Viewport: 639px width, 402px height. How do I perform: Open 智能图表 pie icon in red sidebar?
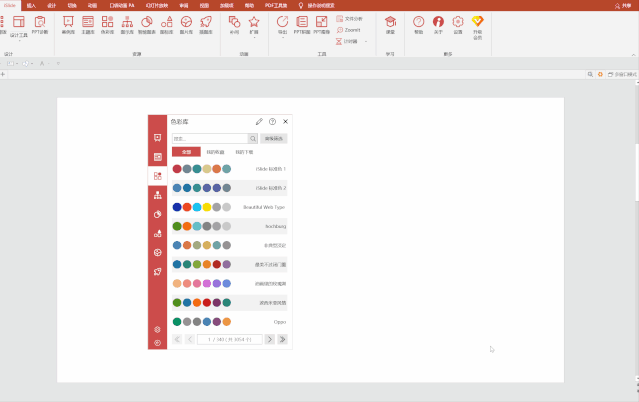pos(158,214)
